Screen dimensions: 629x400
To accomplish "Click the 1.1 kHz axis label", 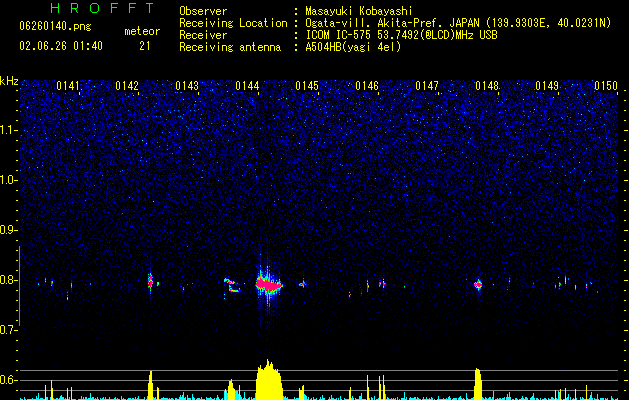I will click(x=8, y=130).
